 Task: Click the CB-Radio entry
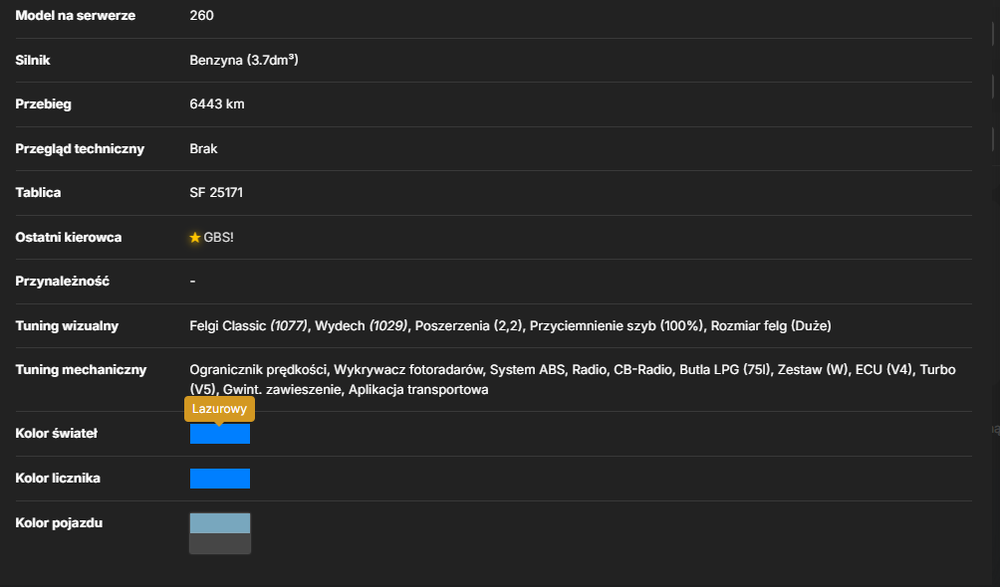click(642, 370)
